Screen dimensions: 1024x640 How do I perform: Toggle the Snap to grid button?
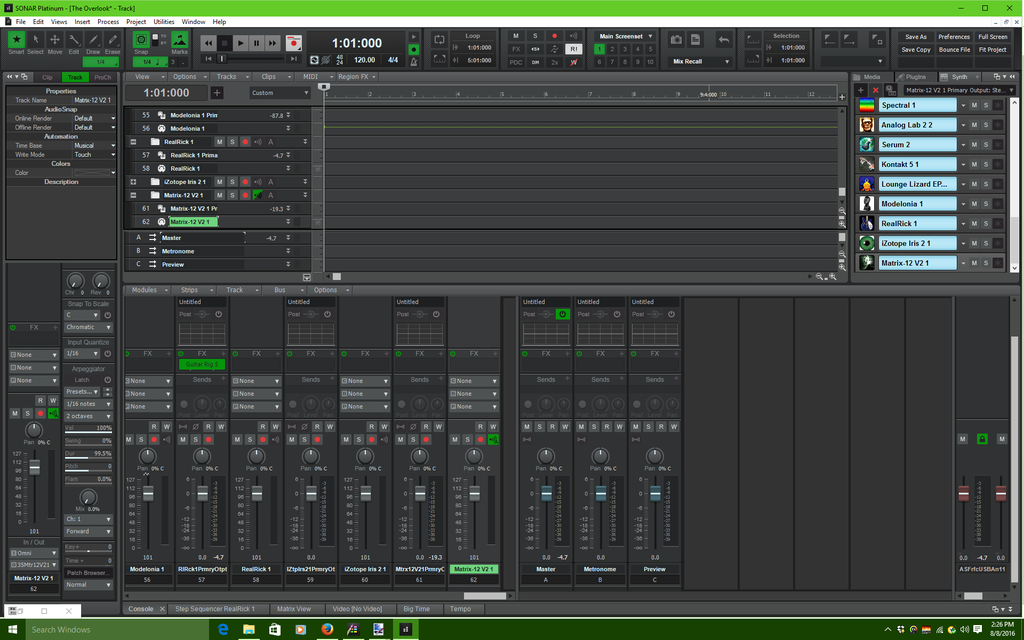(141, 40)
